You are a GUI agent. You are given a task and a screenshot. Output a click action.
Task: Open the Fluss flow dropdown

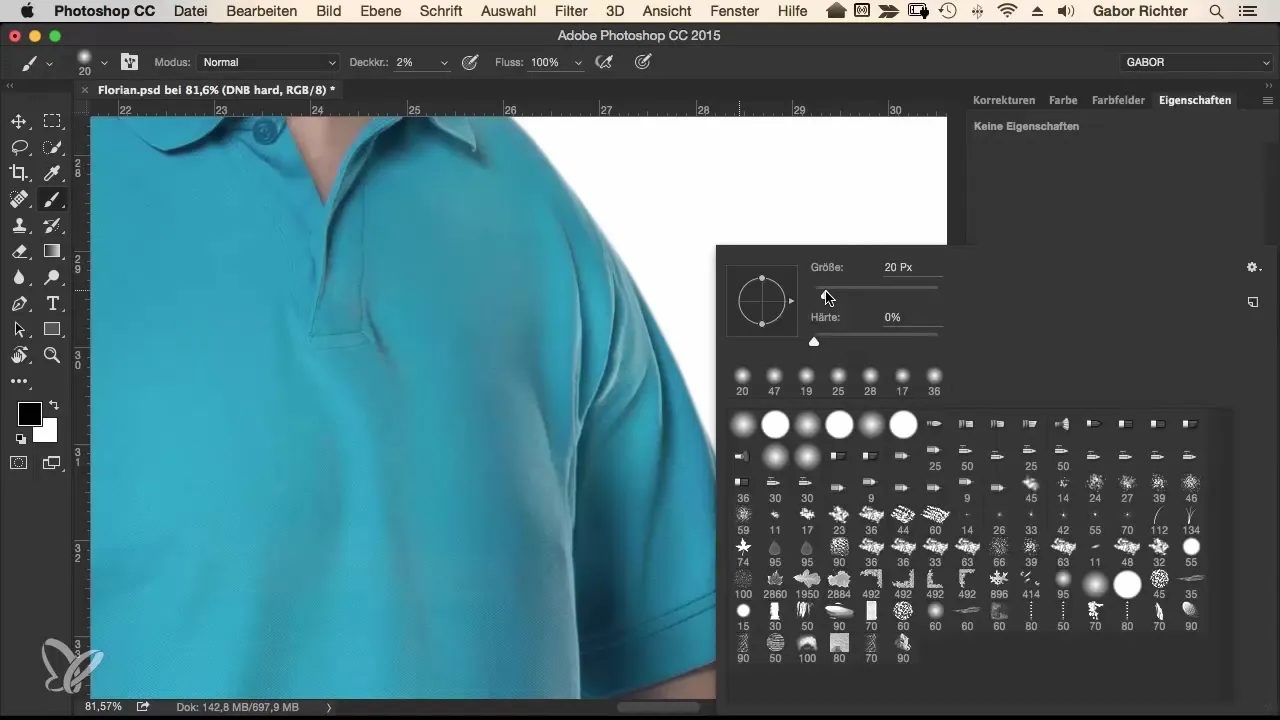[578, 62]
